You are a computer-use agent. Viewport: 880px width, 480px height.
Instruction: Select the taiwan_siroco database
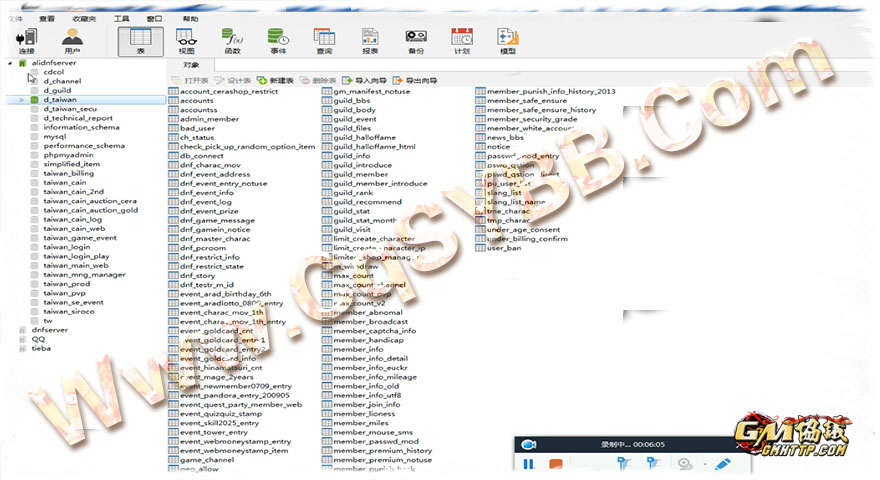coord(69,312)
